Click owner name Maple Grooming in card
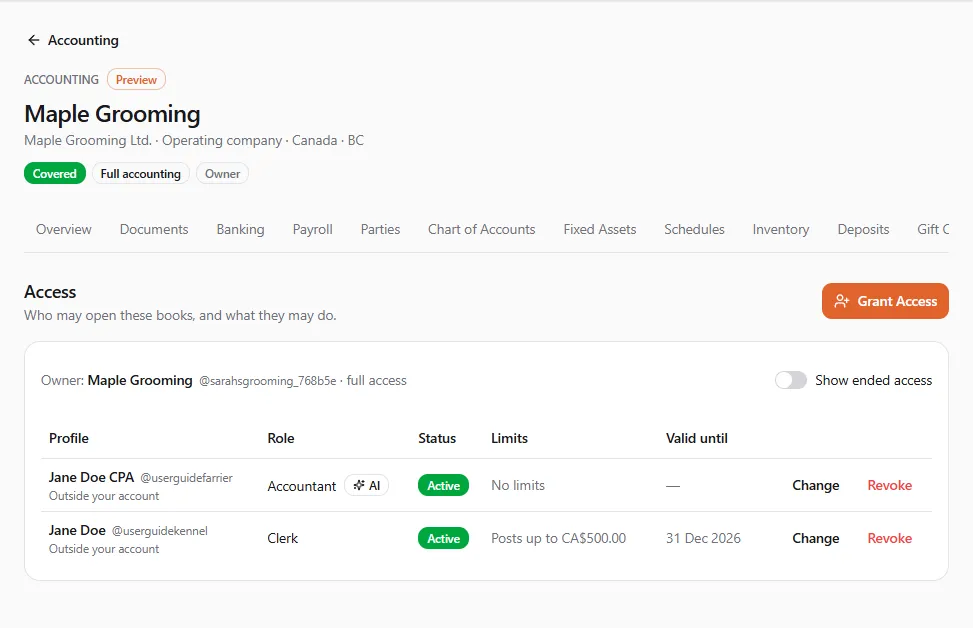973x628 pixels. tap(140, 380)
